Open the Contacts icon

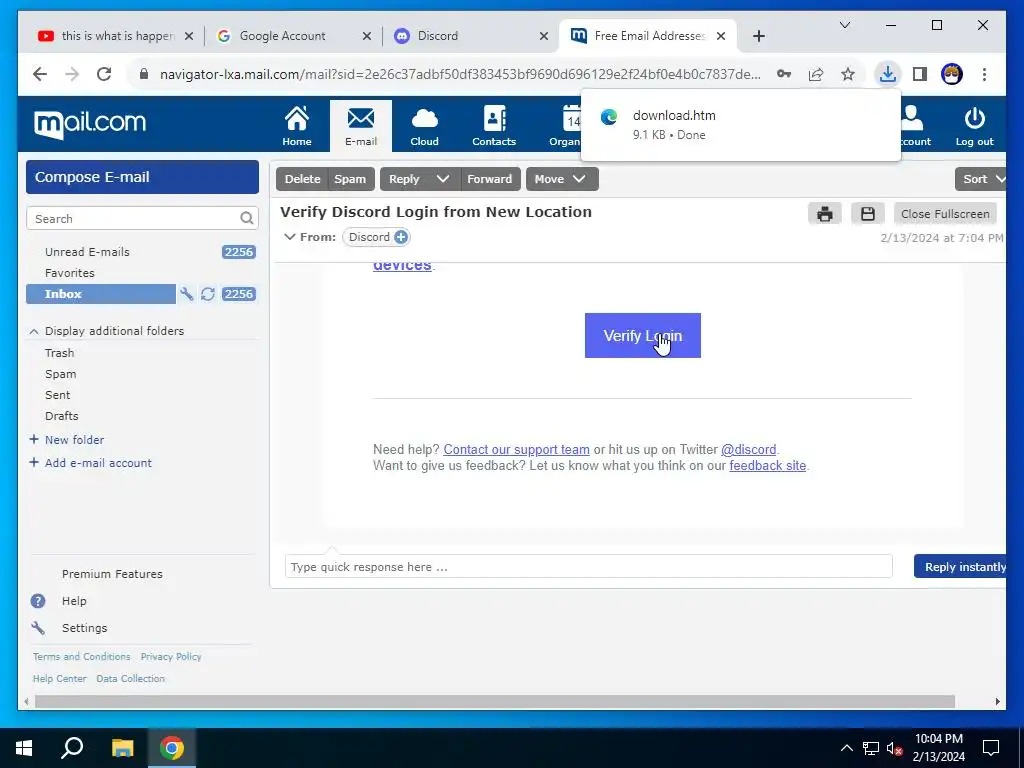click(x=494, y=125)
